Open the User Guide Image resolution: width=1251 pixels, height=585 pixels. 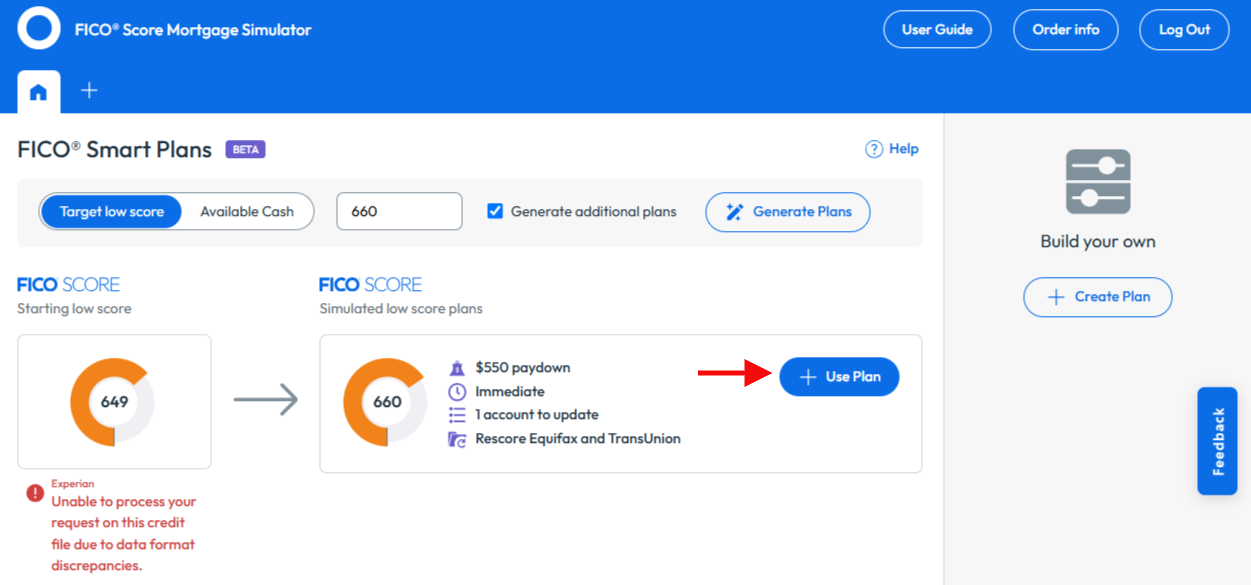pos(937,30)
